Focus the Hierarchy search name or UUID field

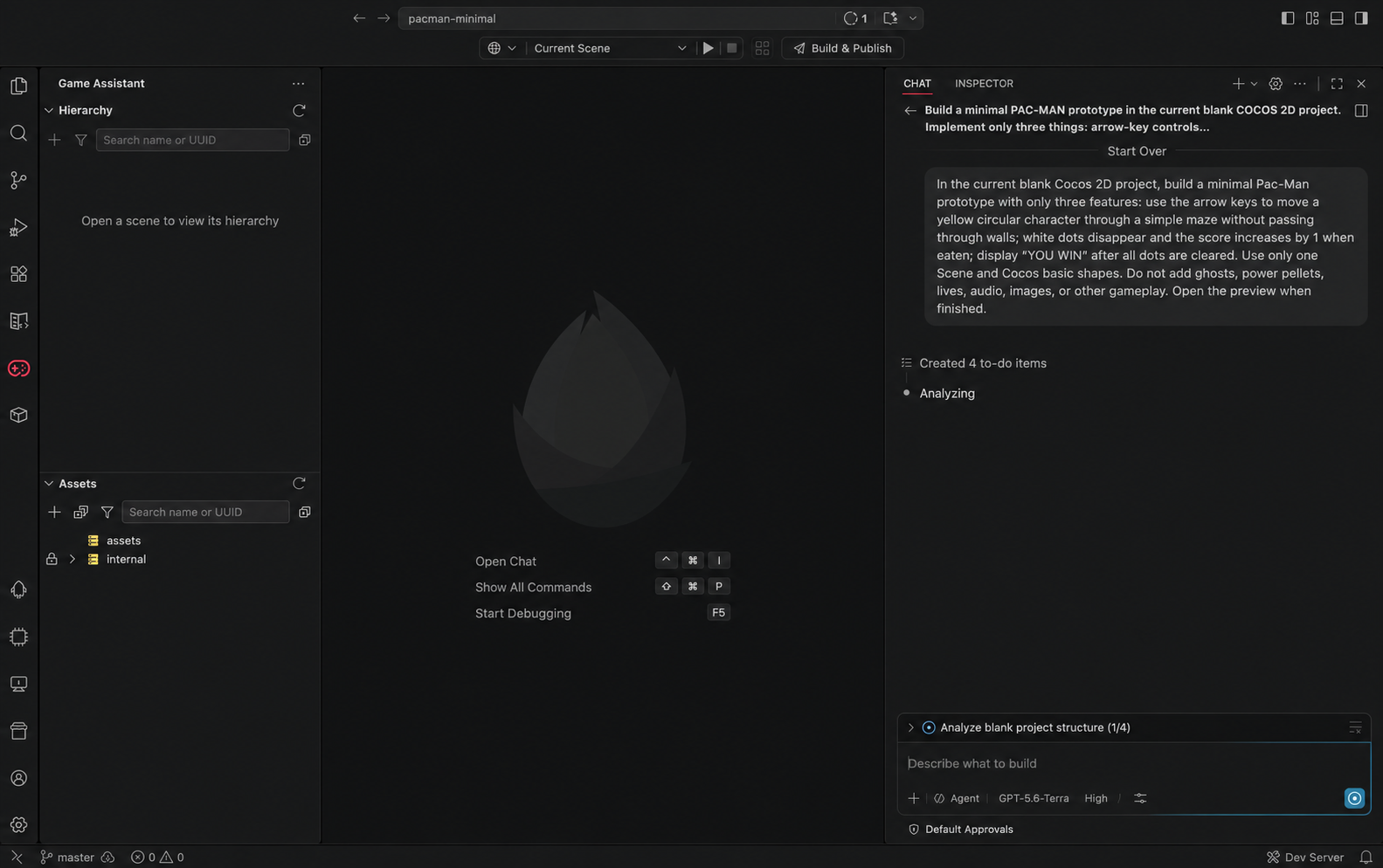pos(192,140)
